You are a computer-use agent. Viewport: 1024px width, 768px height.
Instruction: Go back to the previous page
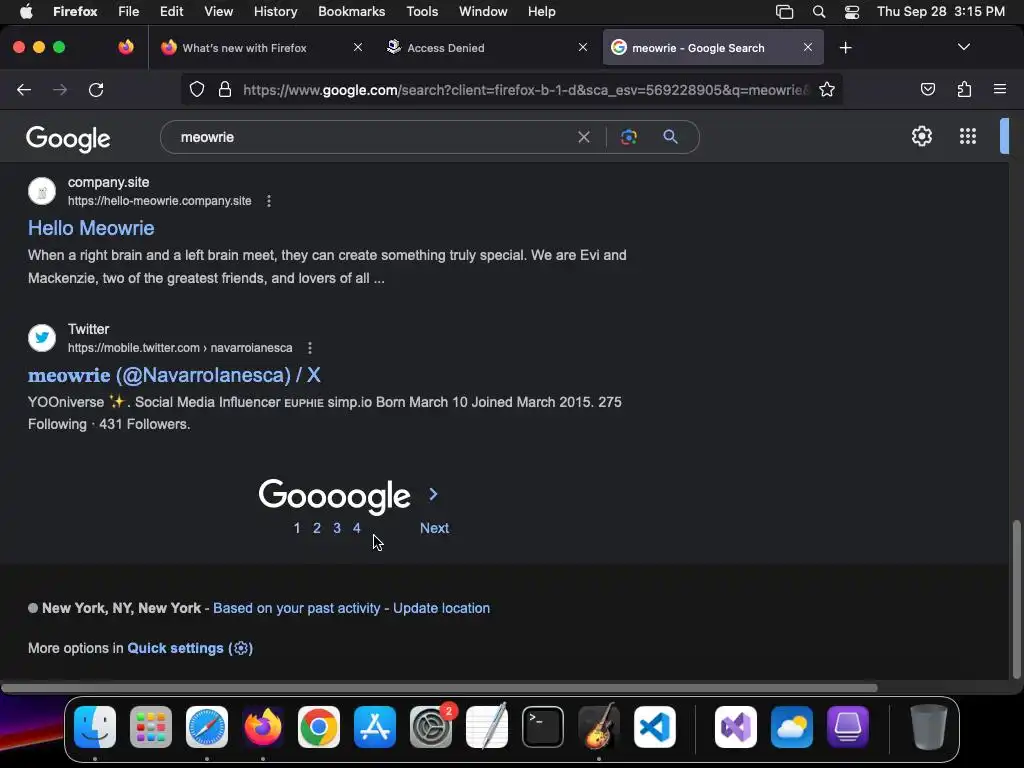(x=24, y=89)
